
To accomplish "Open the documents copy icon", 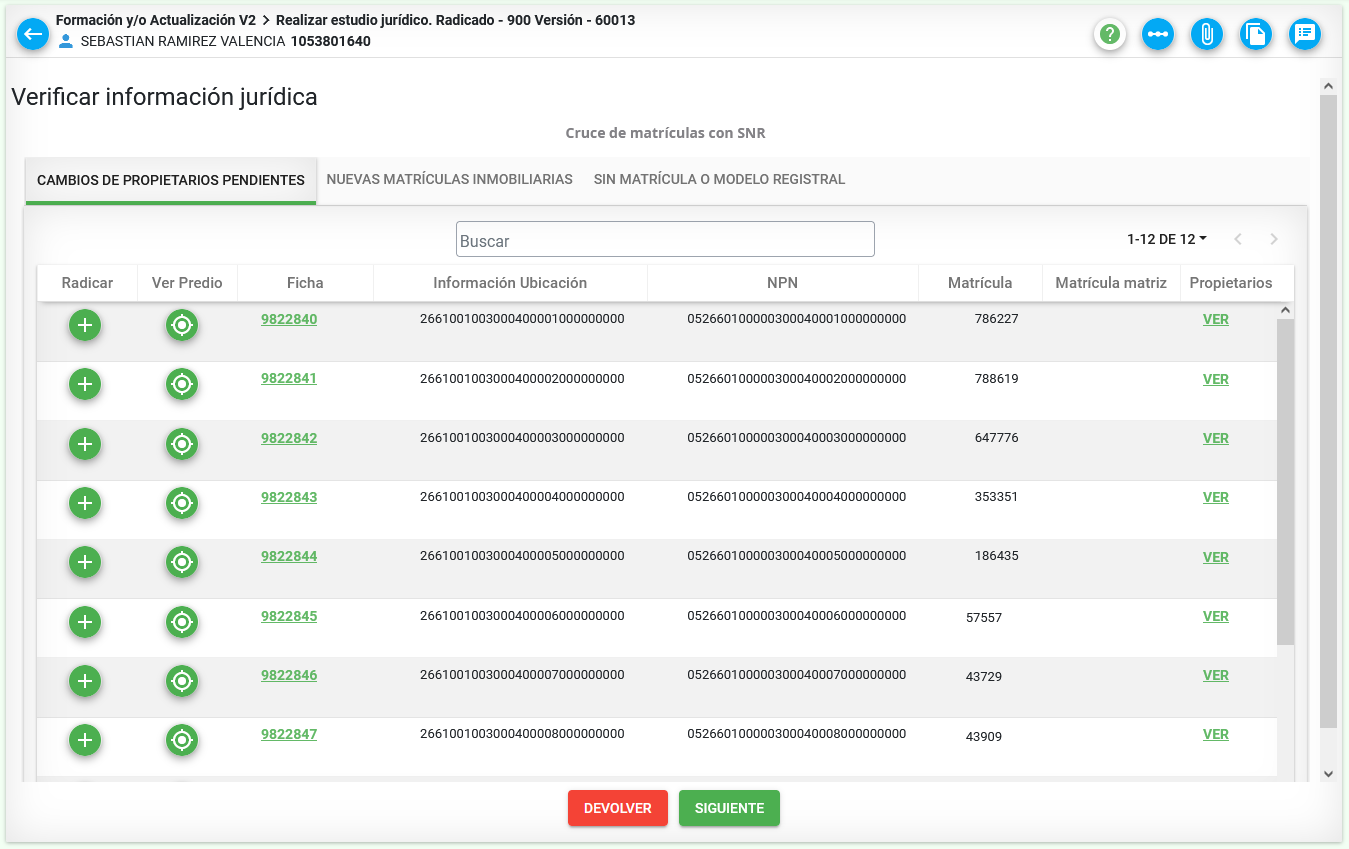I will [x=1256, y=34].
